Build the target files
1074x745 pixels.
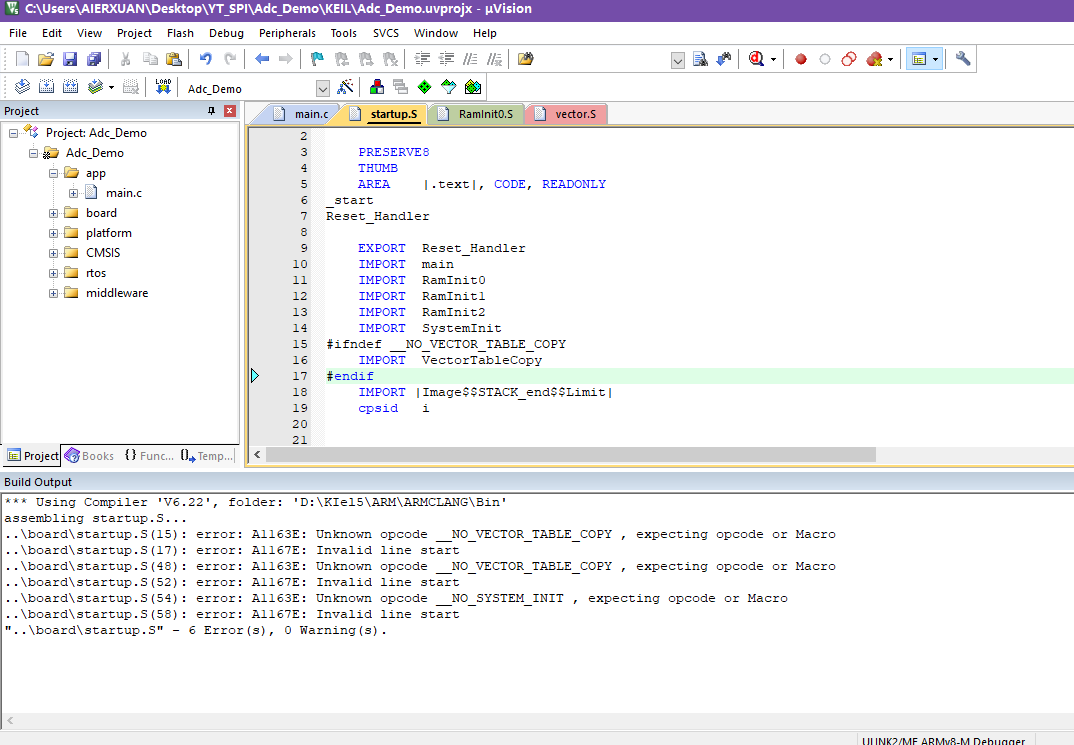[x=47, y=87]
